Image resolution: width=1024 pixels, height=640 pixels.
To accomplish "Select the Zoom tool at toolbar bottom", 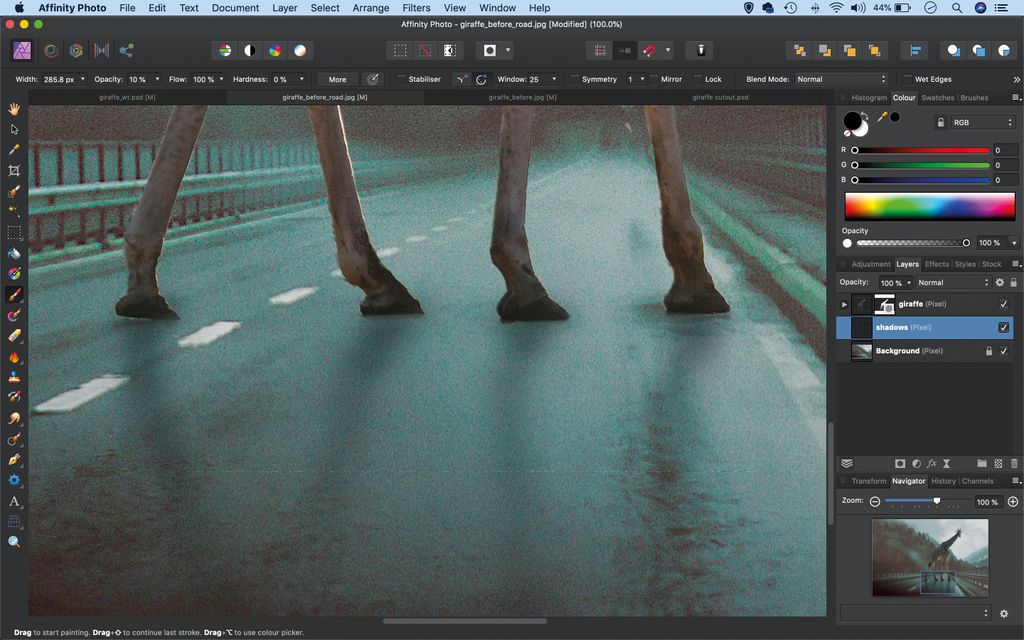I will (x=14, y=541).
